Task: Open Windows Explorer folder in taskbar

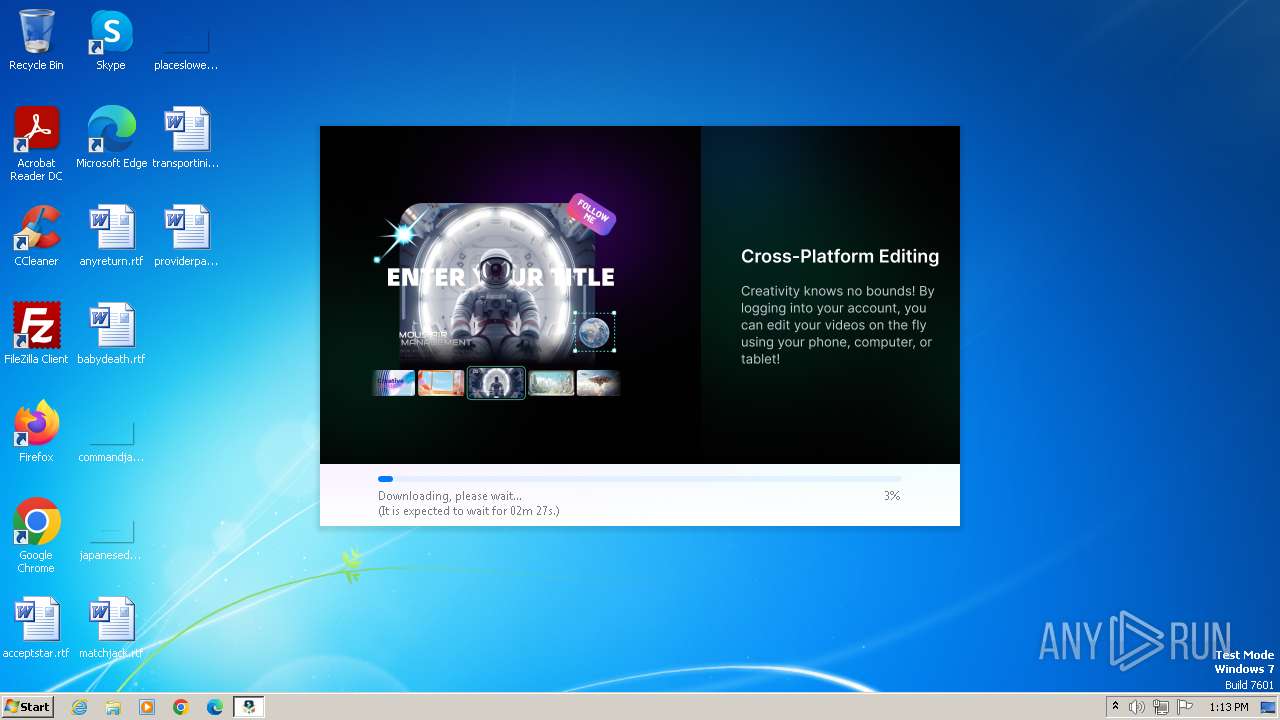Action: tap(113, 707)
